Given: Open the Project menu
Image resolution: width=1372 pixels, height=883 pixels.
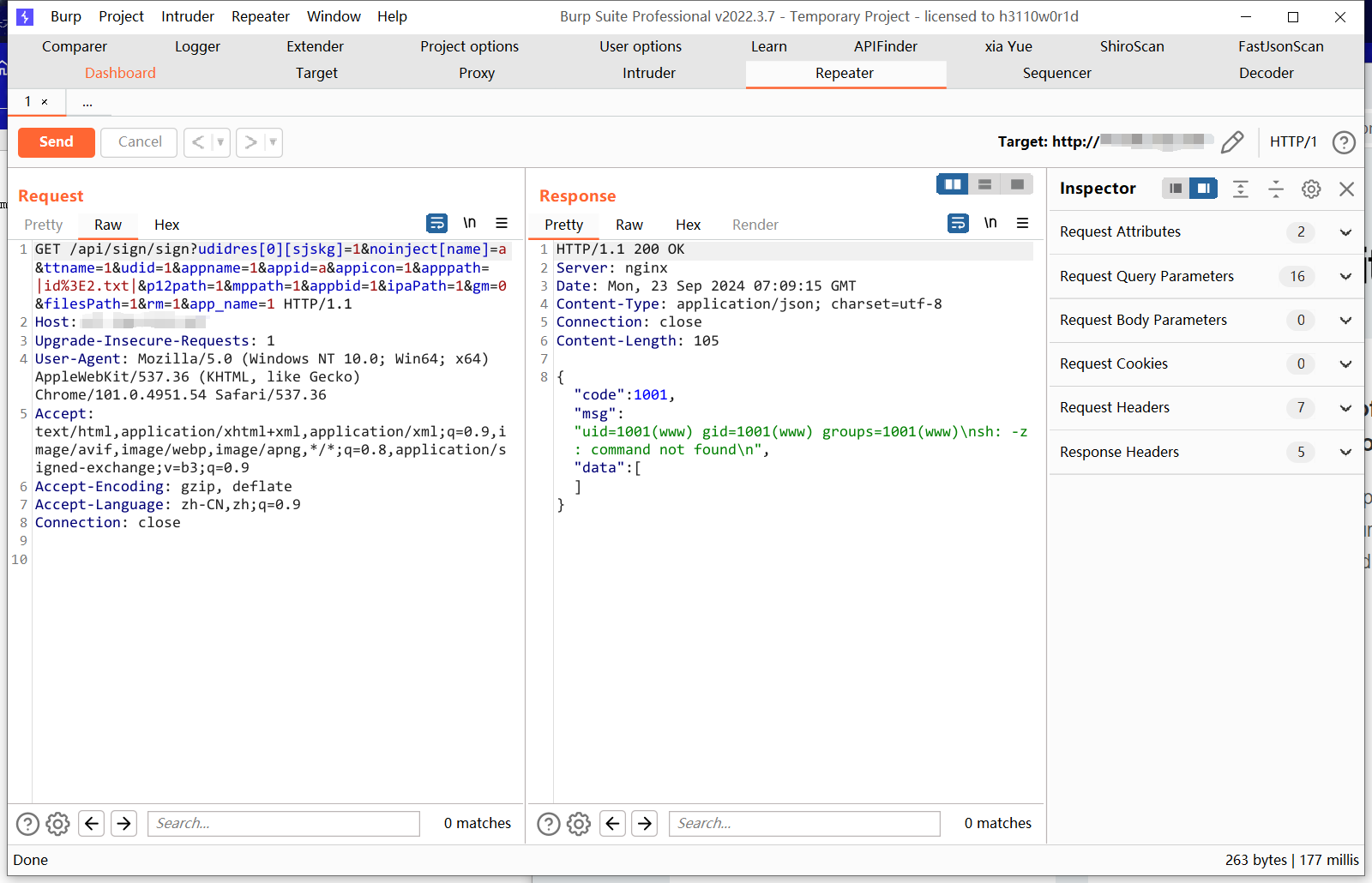Looking at the screenshot, I should (121, 16).
